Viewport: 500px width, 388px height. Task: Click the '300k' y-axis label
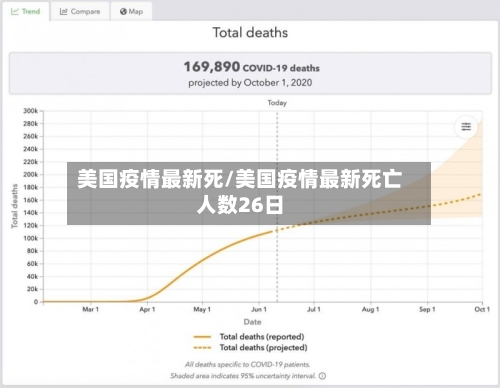[31, 111]
